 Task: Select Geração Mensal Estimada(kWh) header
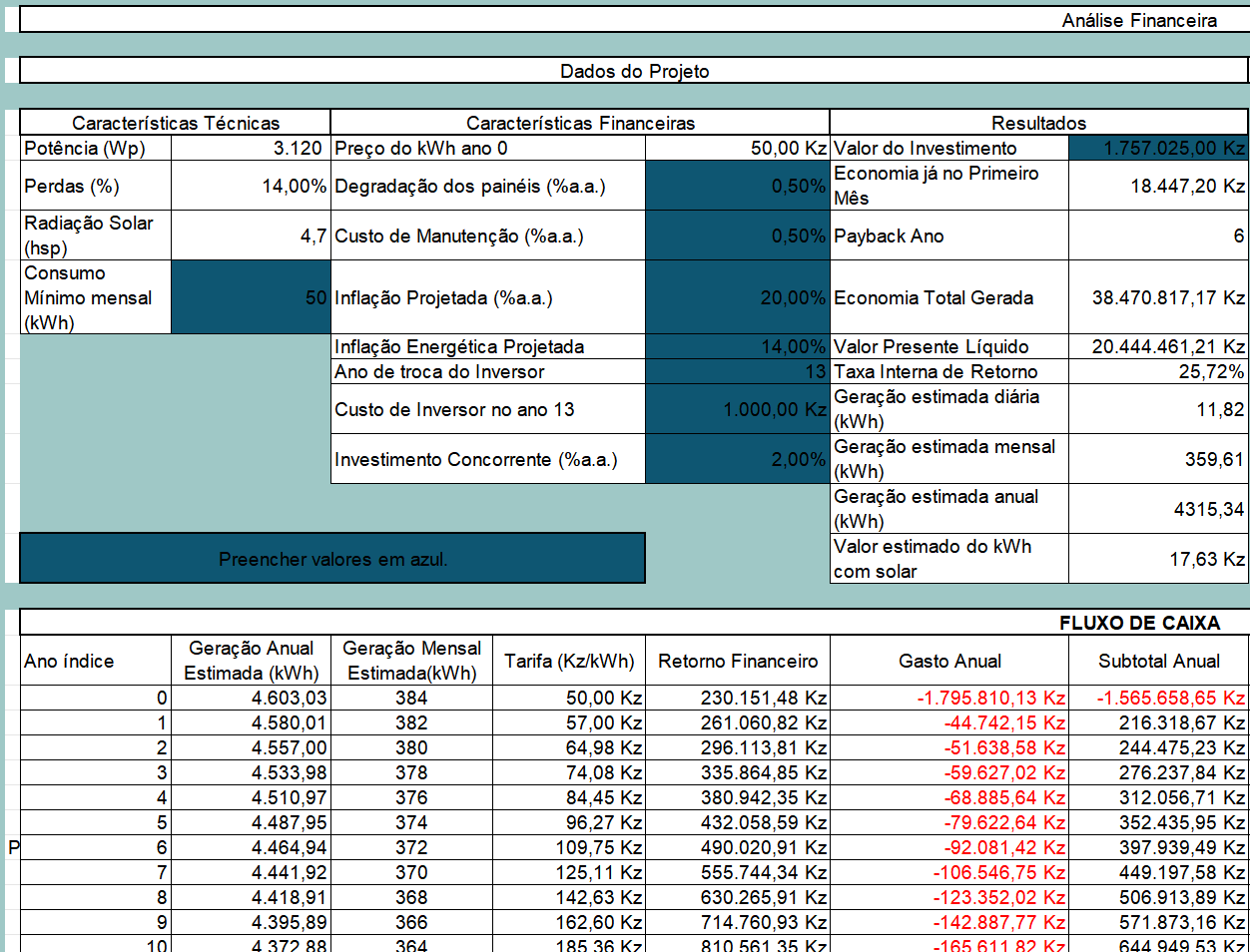pyautogui.click(x=411, y=661)
